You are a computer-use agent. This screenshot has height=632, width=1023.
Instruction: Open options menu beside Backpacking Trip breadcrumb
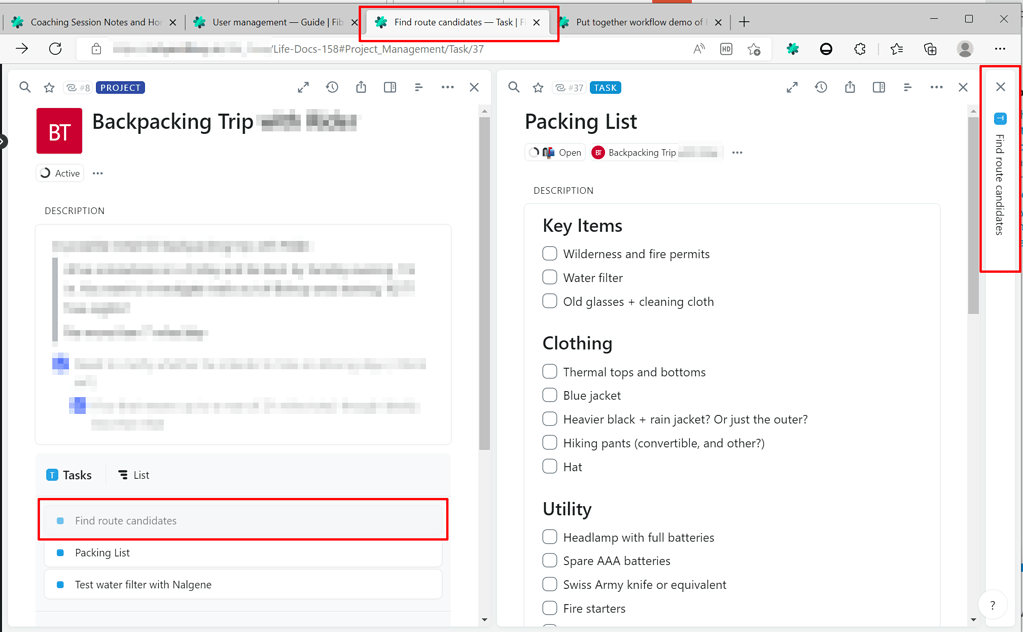pyautogui.click(x=737, y=152)
